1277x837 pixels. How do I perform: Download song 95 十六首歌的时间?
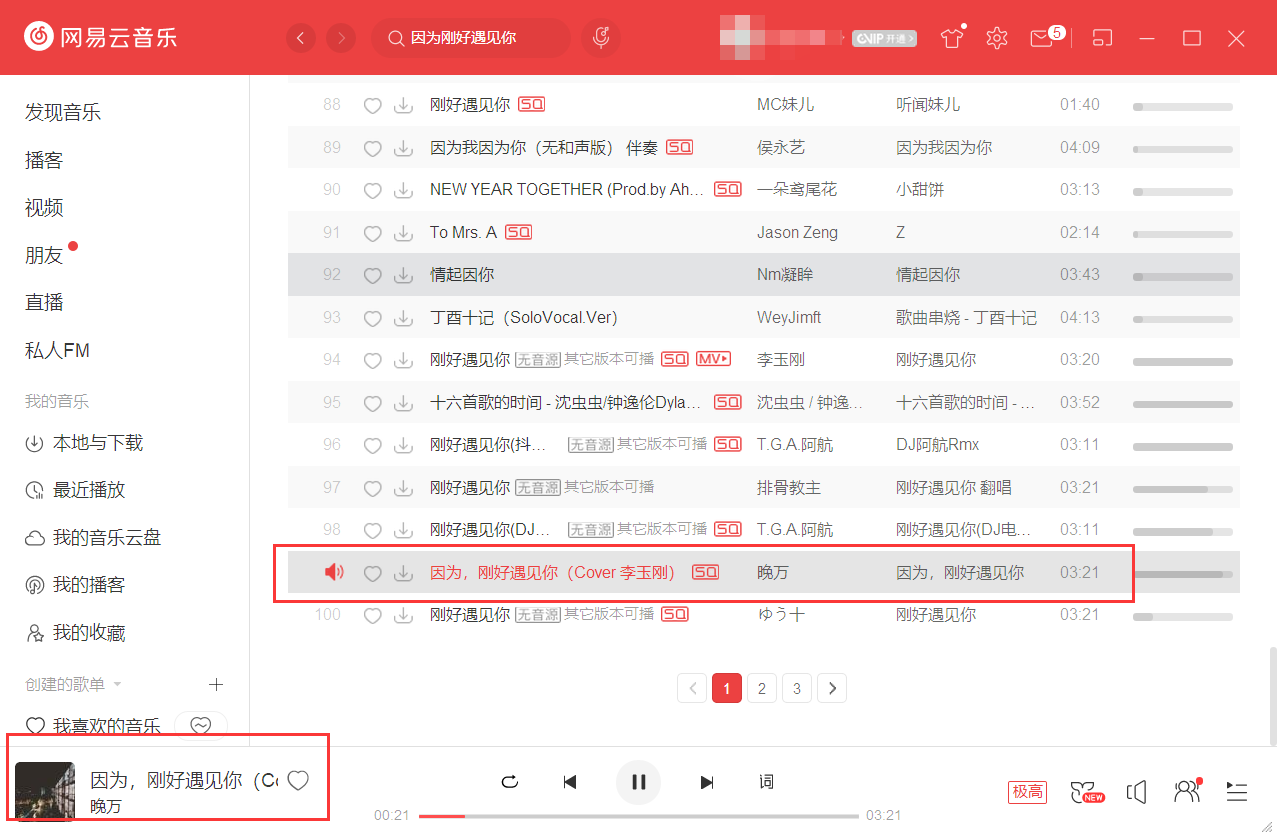coord(403,403)
